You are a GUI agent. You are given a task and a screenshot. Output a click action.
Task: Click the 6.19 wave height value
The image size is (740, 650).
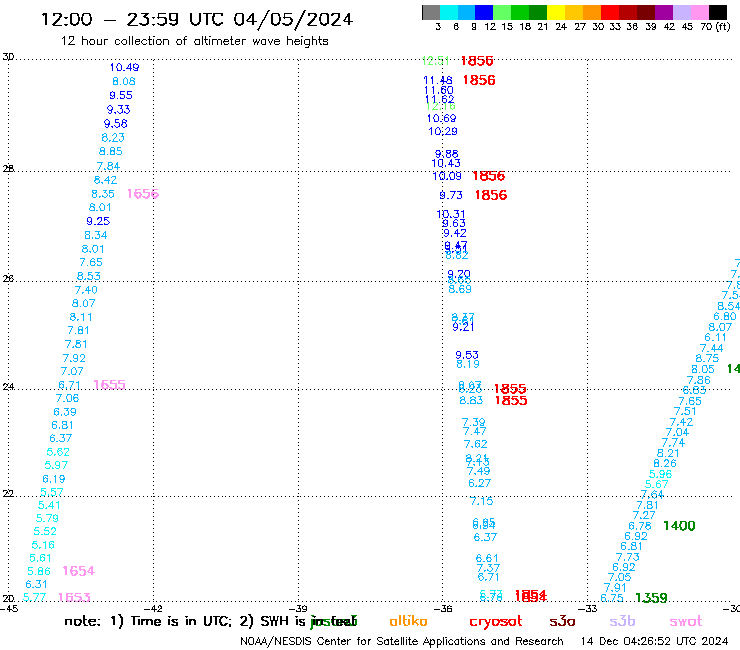(54, 479)
